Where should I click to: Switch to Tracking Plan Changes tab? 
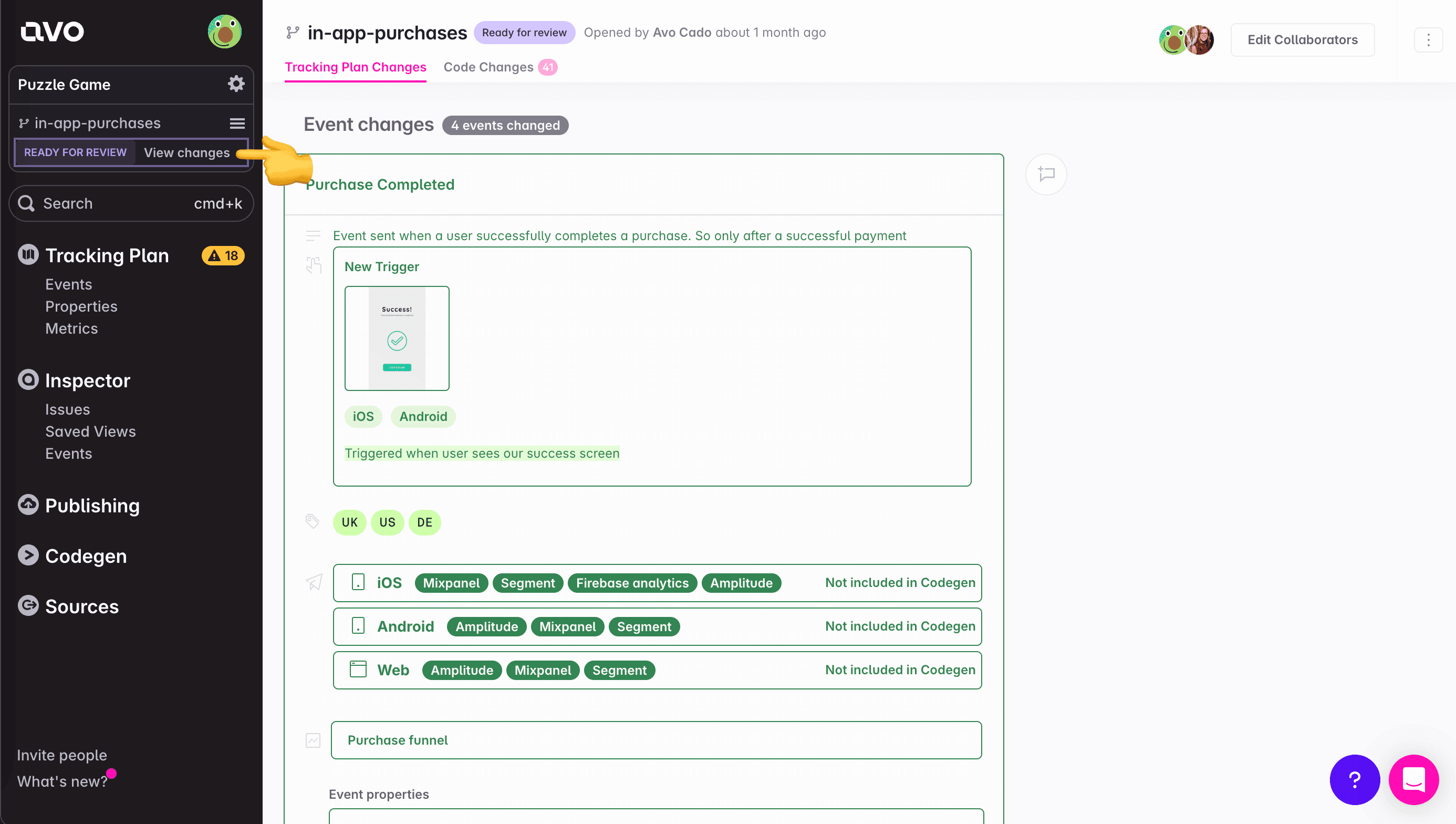[x=355, y=67]
